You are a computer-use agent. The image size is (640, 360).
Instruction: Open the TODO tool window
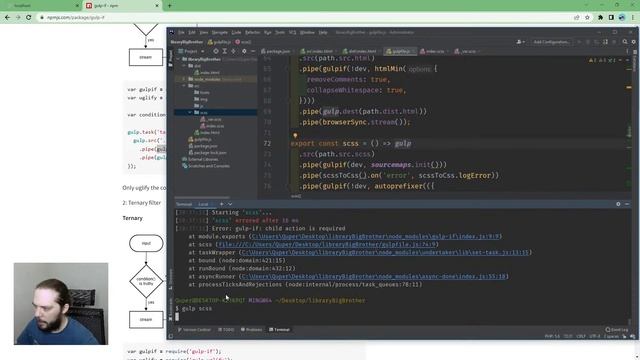[226, 329]
